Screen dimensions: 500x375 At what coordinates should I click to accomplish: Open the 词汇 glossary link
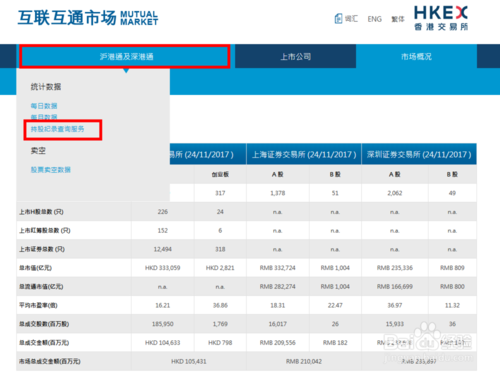[x=351, y=19]
